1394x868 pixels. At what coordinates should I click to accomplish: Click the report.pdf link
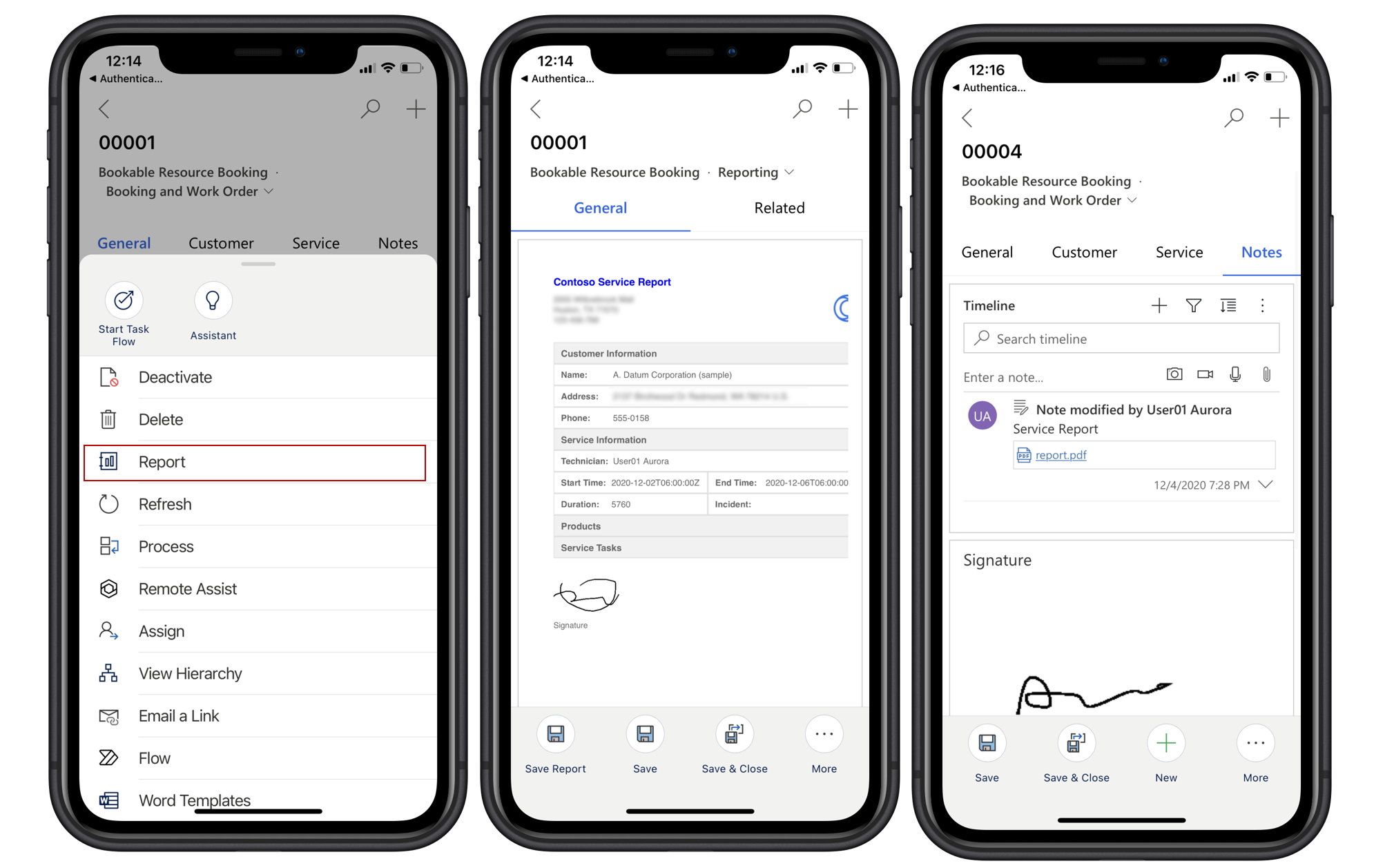coord(1061,455)
